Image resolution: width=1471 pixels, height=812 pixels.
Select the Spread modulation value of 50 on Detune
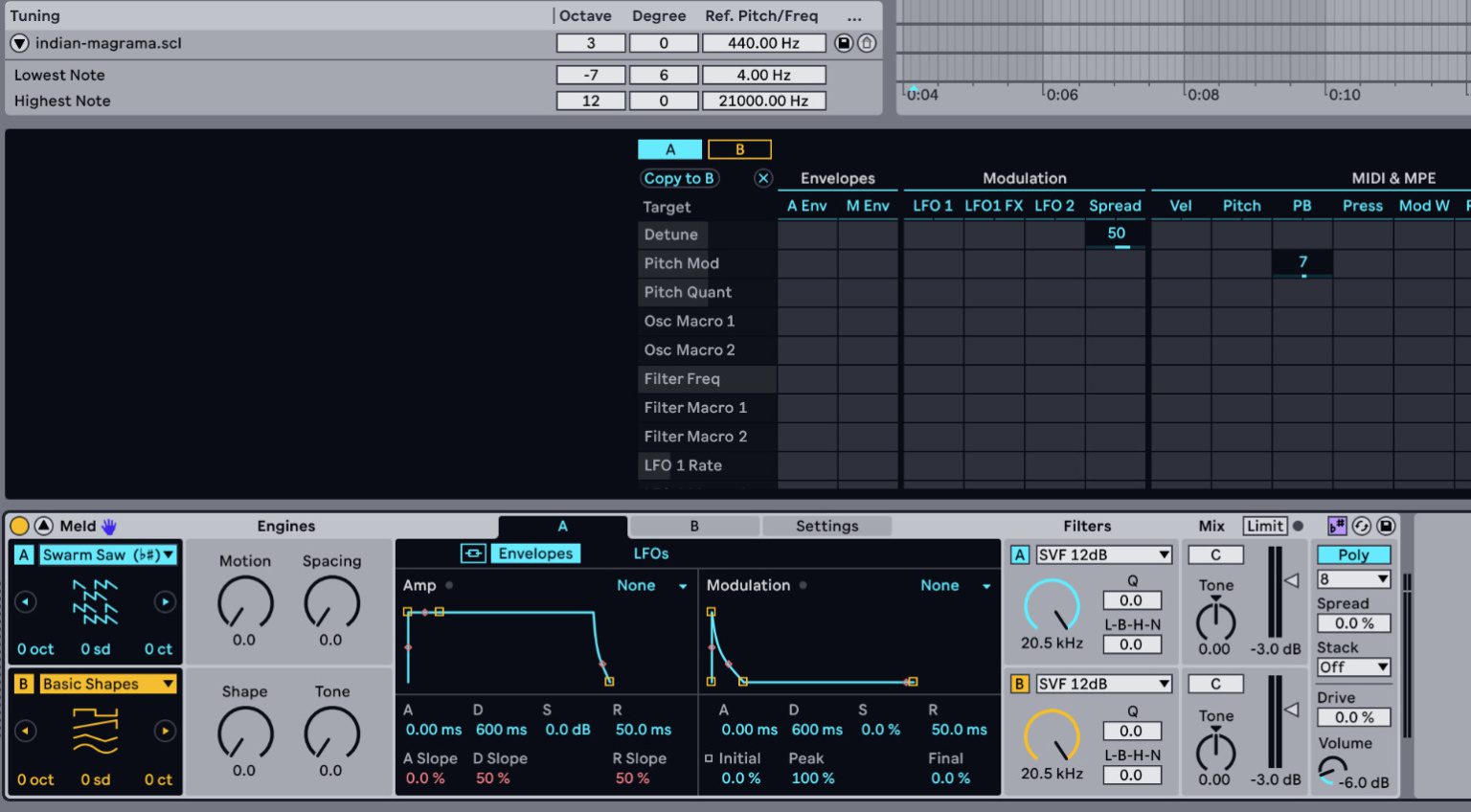[x=1115, y=233]
